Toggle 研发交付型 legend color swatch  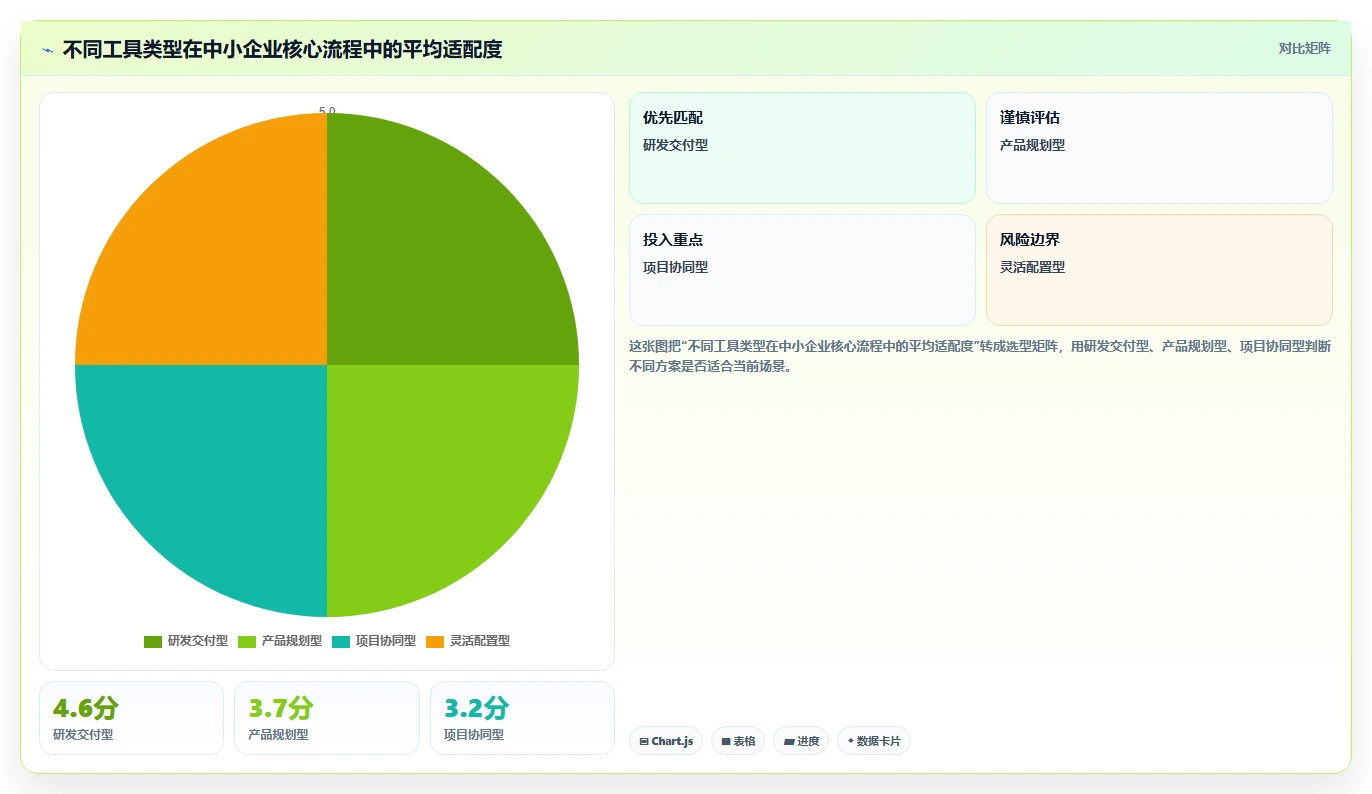pyautogui.click(x=153, y=641)
